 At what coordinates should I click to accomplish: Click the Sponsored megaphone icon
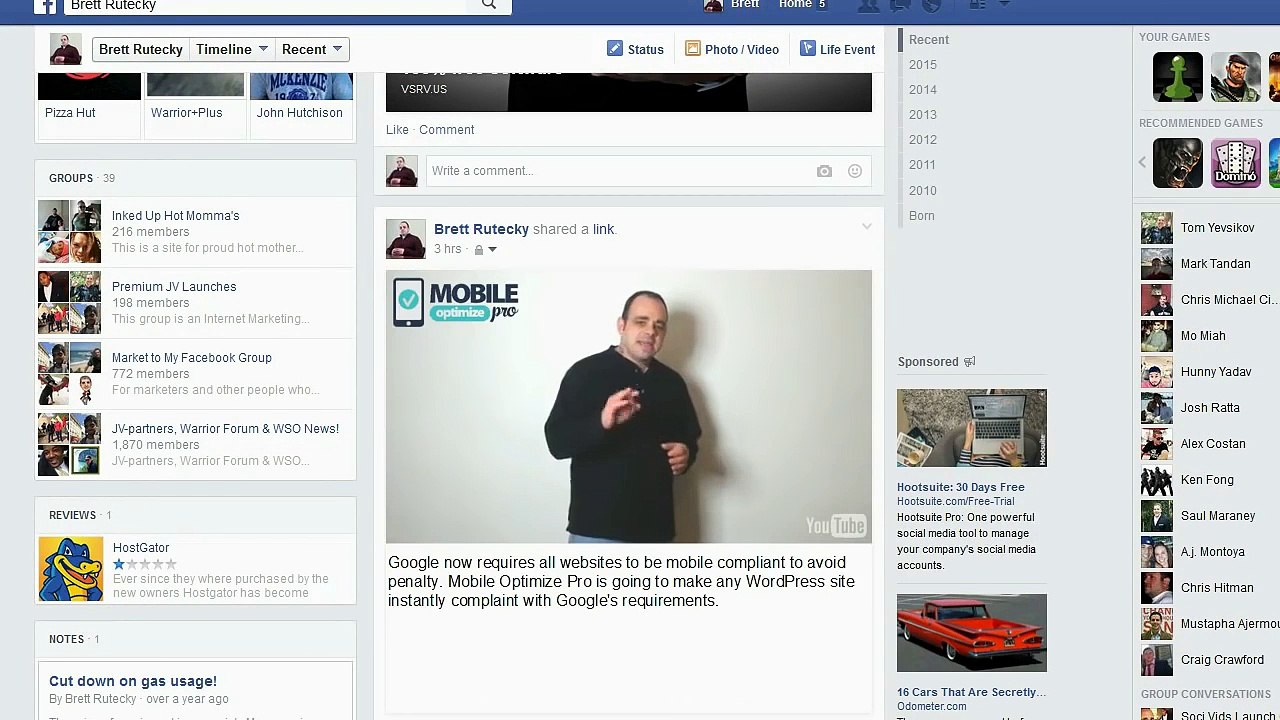(x=969, y=362)
